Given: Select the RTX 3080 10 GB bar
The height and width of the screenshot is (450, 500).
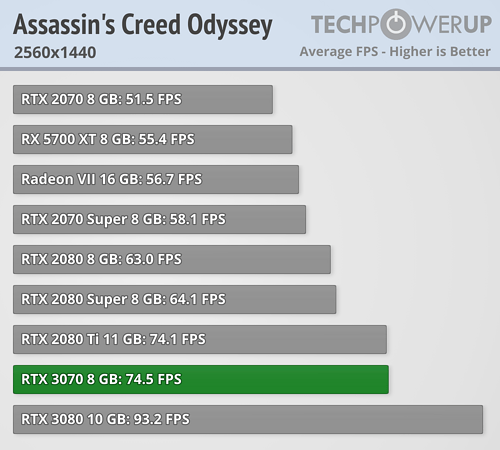Looking at the screenshot, I should tap(248, 419).
